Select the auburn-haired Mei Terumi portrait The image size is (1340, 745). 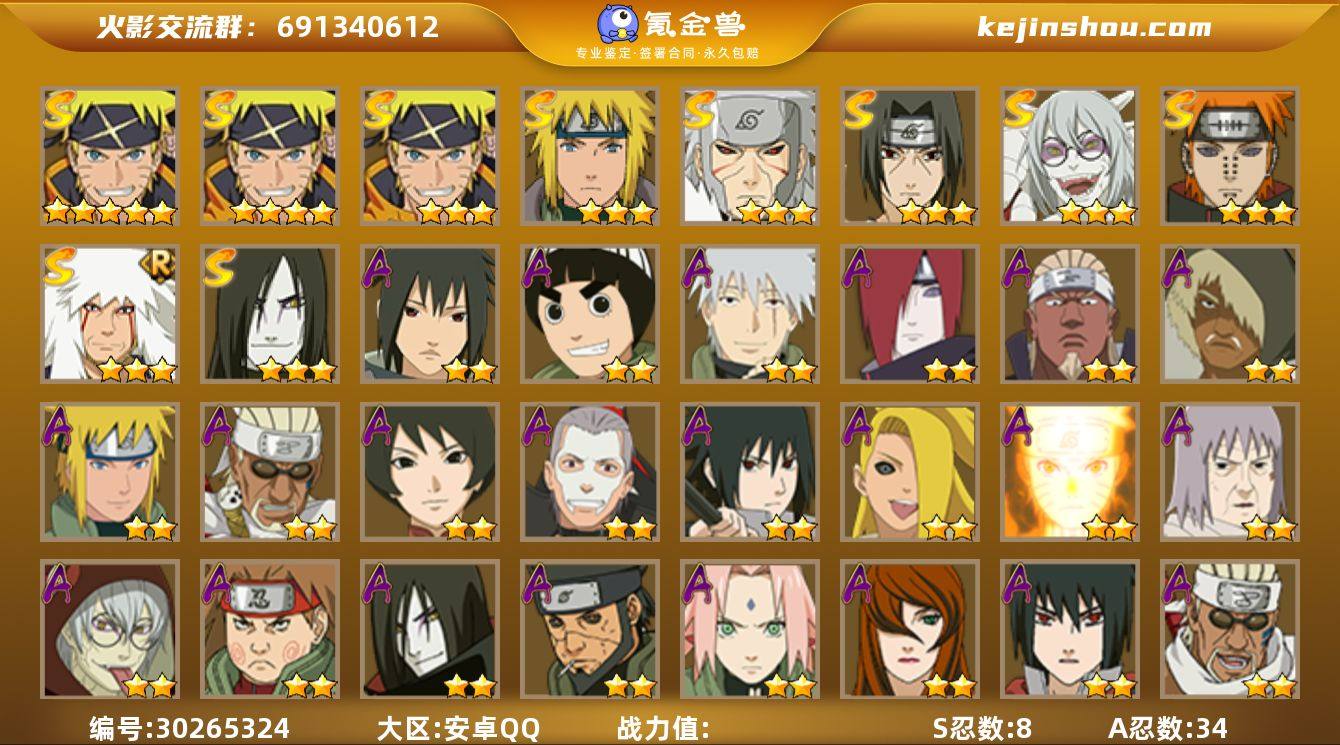(x=909, y=629)
